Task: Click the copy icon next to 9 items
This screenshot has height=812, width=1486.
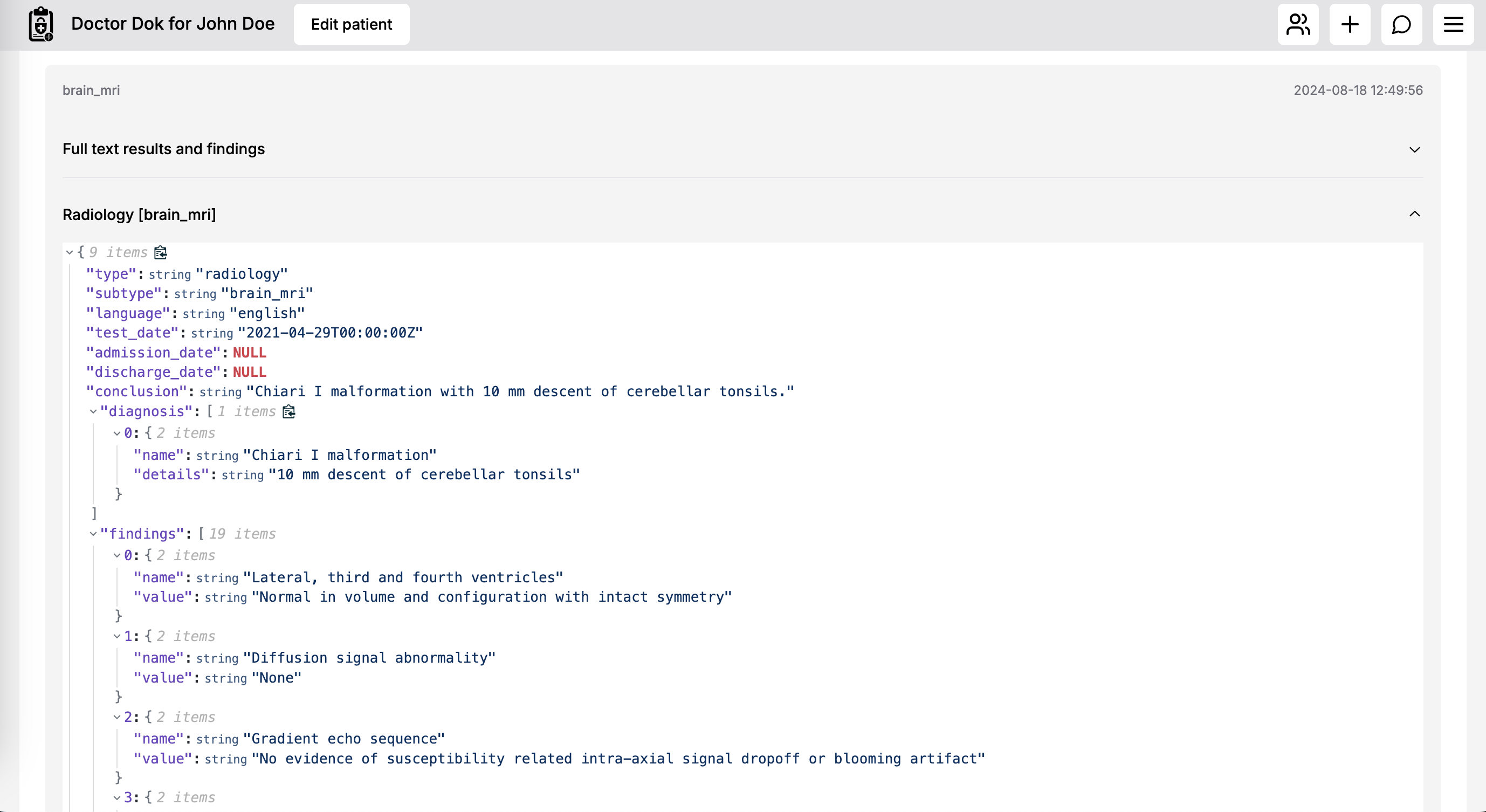Action: [x=159, y=252]
